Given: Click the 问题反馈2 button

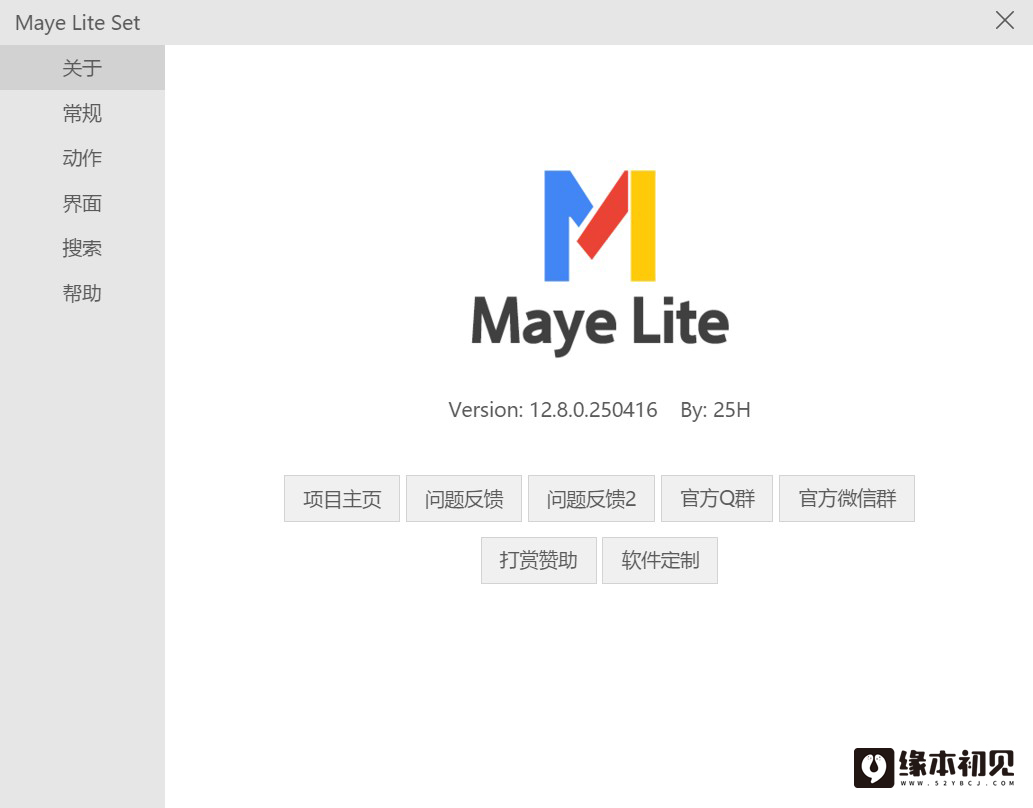Looking at the screenshot, I should pos(591,499).
